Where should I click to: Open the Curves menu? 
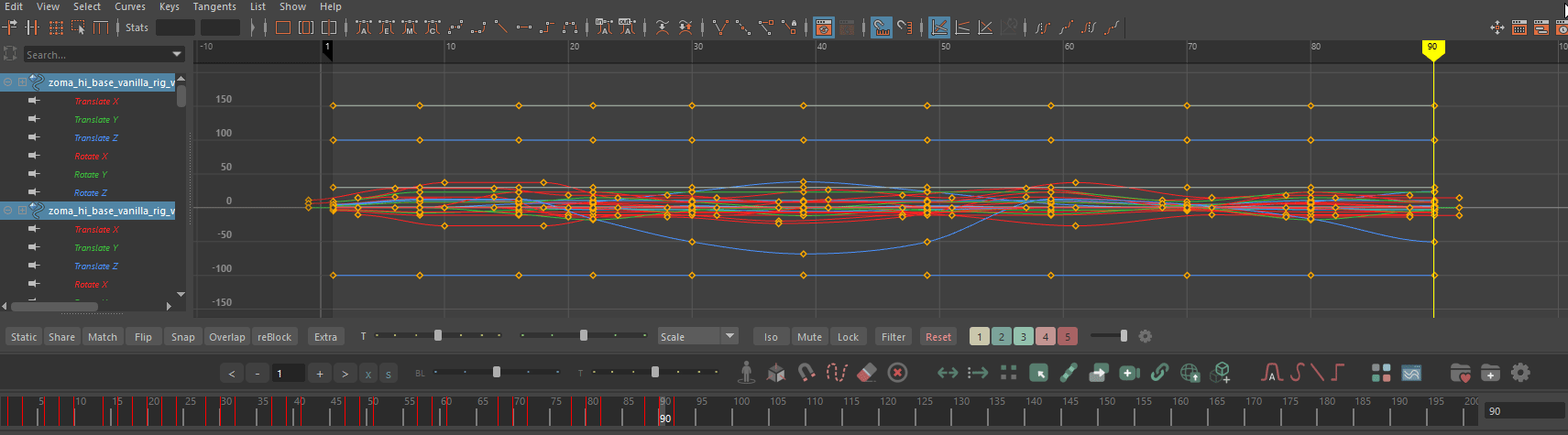tap(130, 6)
